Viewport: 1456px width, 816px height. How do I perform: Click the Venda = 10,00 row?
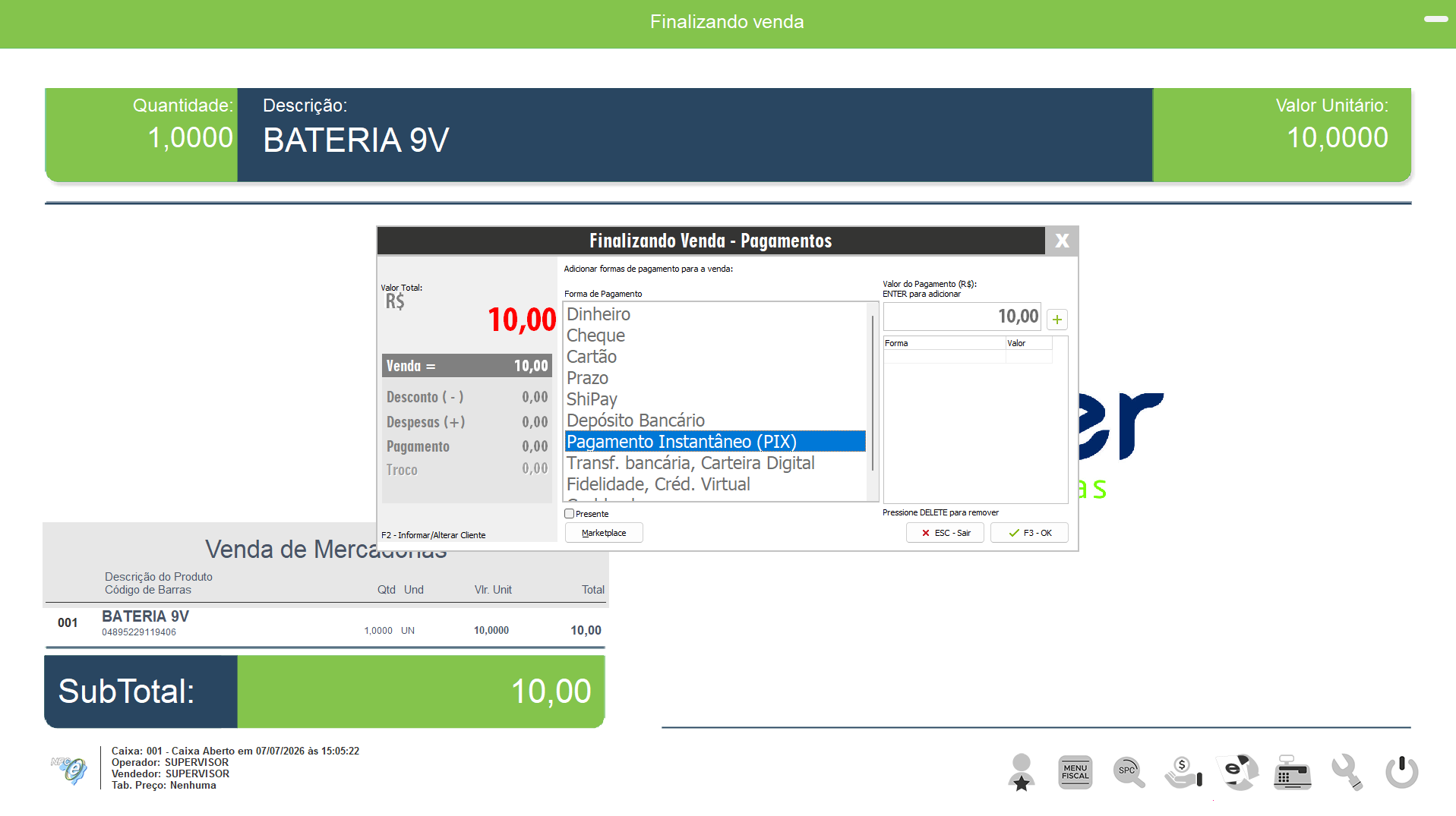pyautogui.click(x=466, y=366)
